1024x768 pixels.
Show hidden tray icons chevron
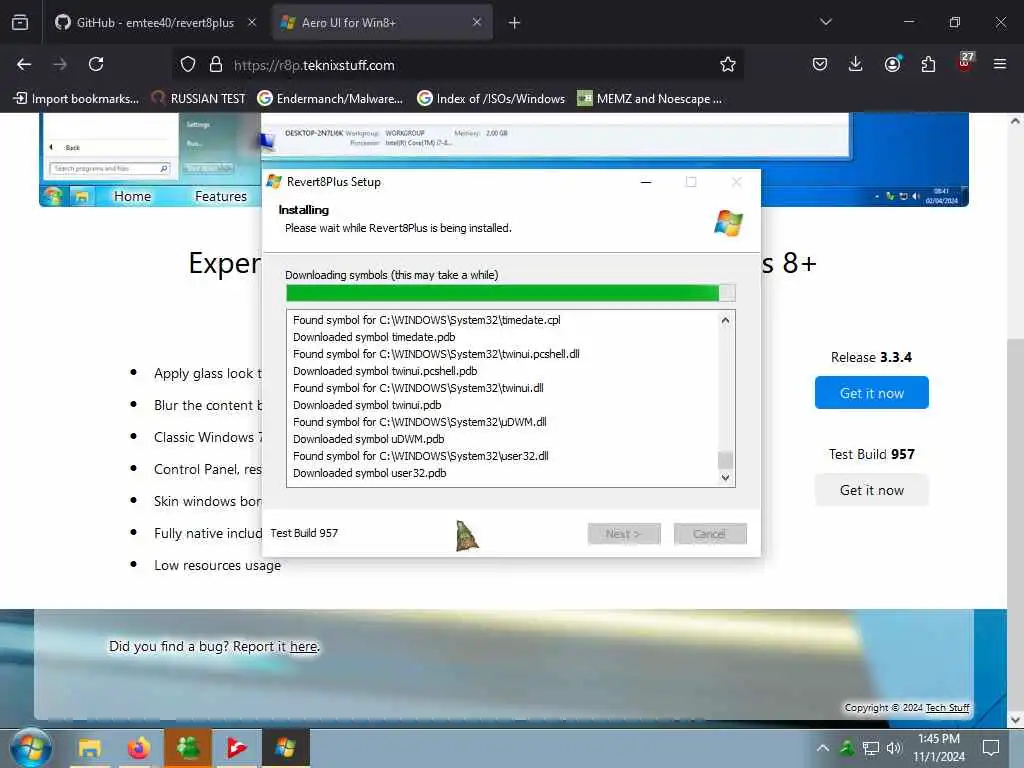point(823,748)
